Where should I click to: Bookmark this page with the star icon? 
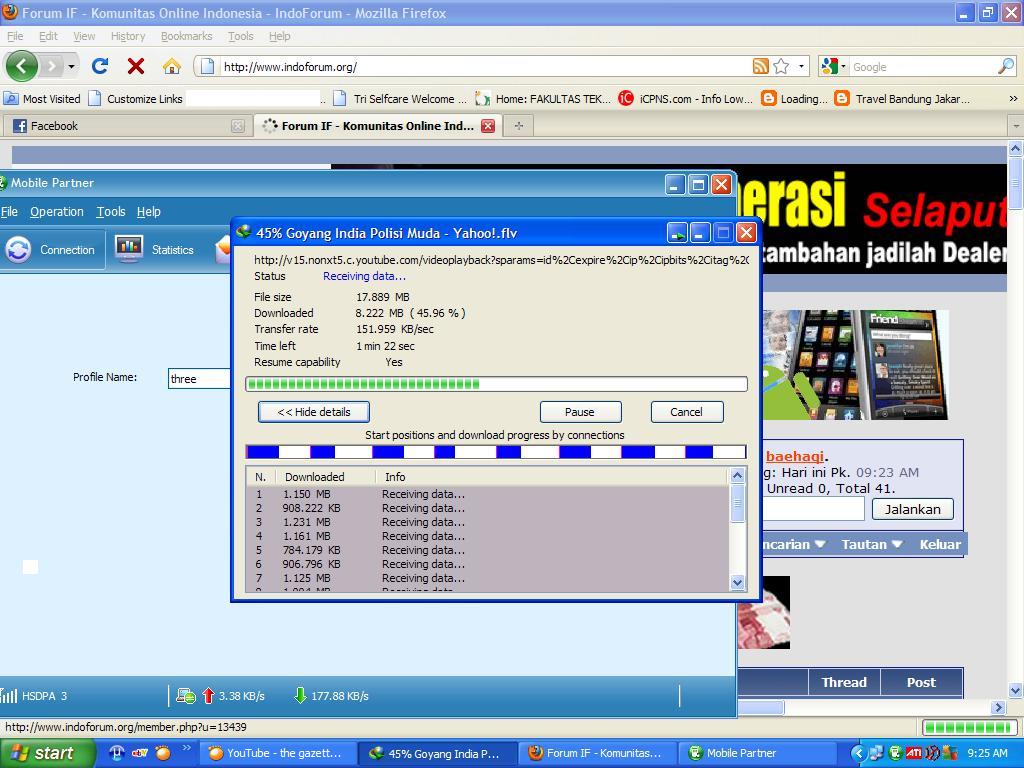point(781,66)
